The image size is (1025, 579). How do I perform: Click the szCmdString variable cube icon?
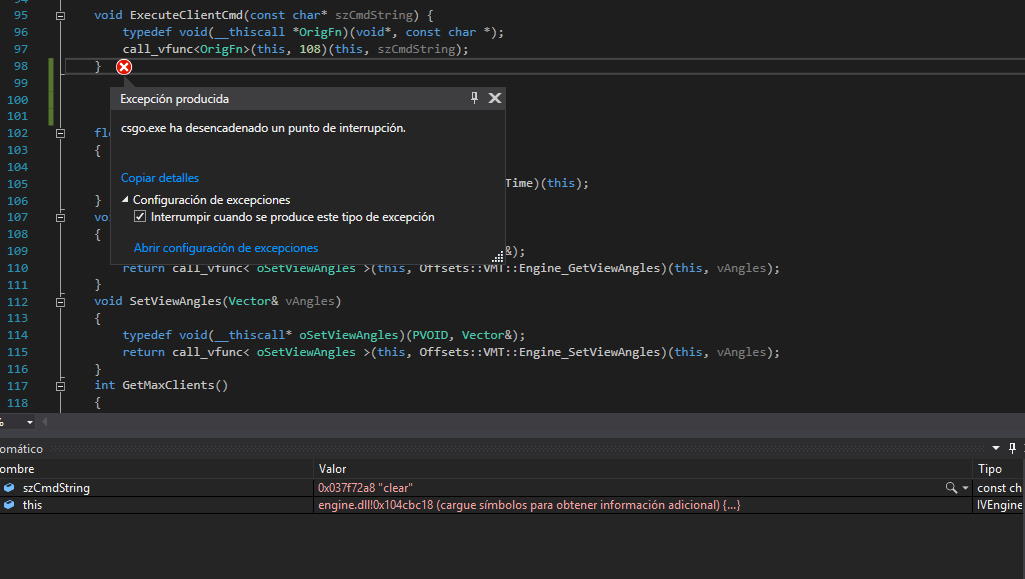coord(9,488)
